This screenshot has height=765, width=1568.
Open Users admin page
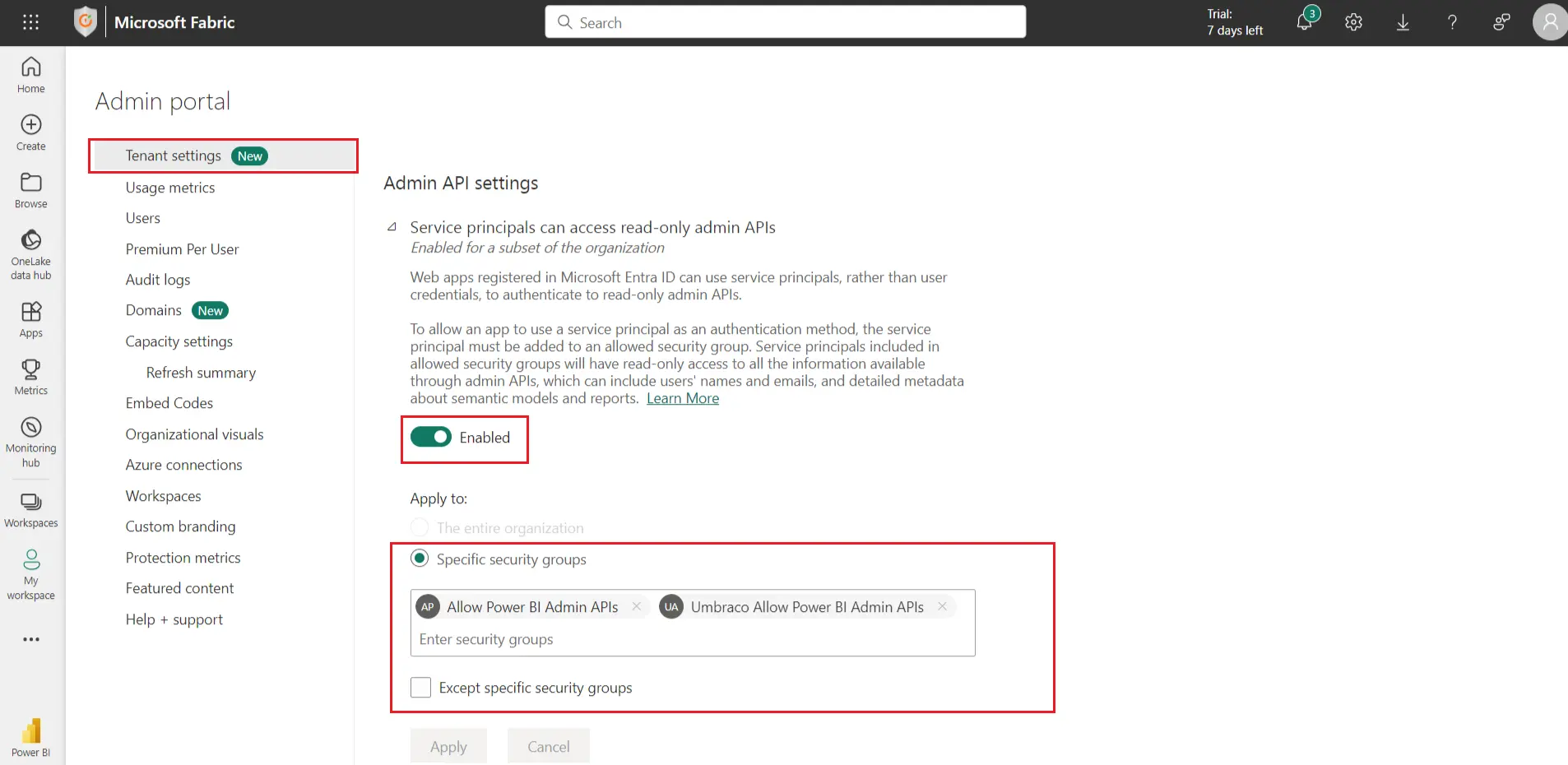point(142,218)
